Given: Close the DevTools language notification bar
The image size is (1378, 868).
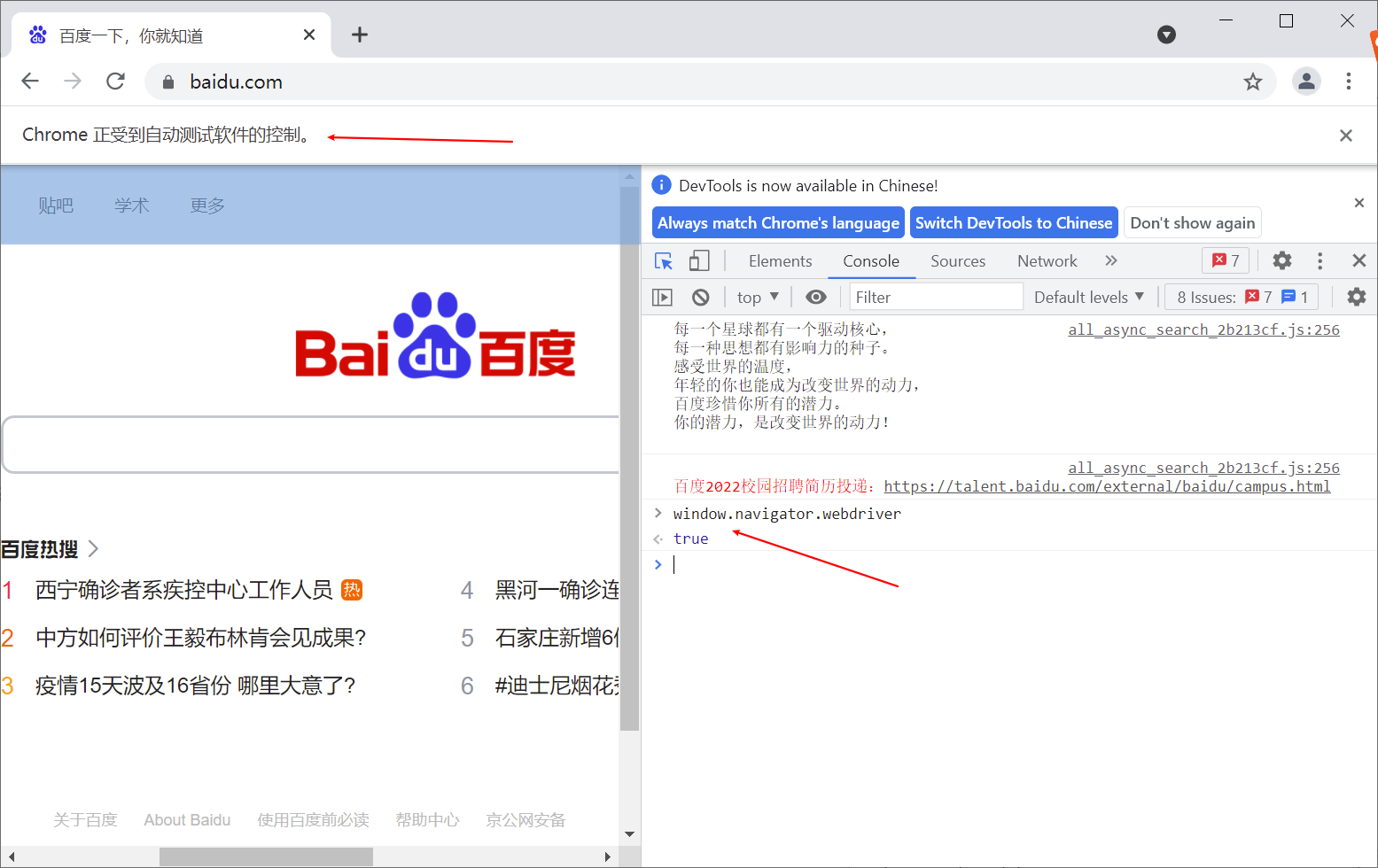Looking at the screenshot, I should 1359,203.
